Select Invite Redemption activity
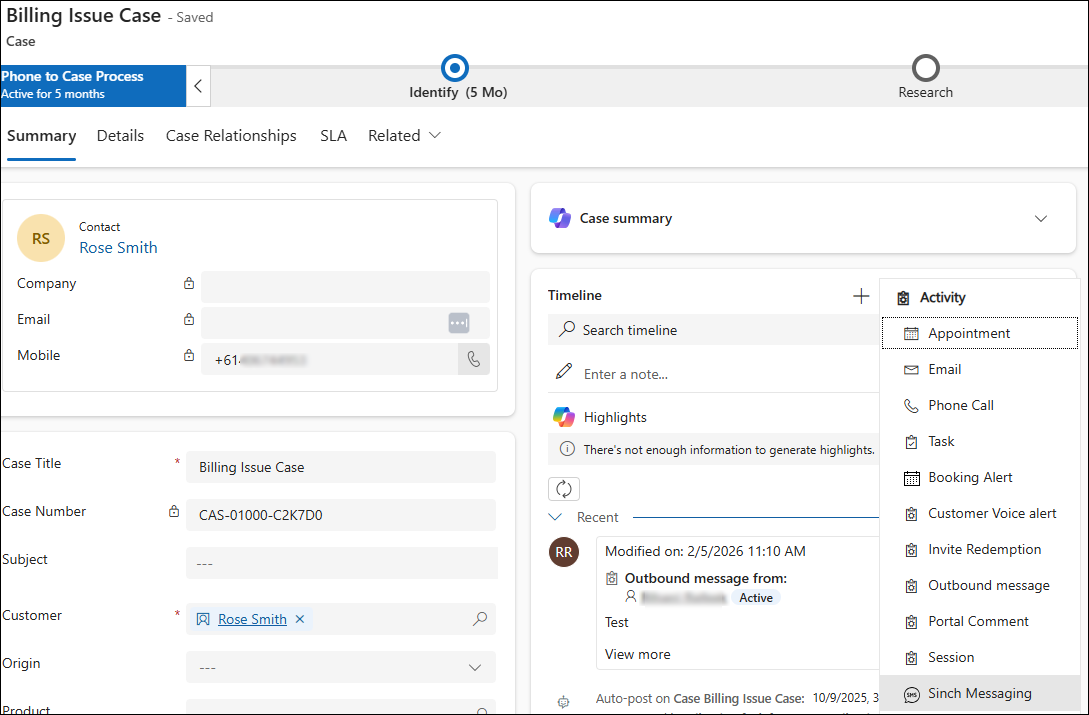 tap(979, 549)
